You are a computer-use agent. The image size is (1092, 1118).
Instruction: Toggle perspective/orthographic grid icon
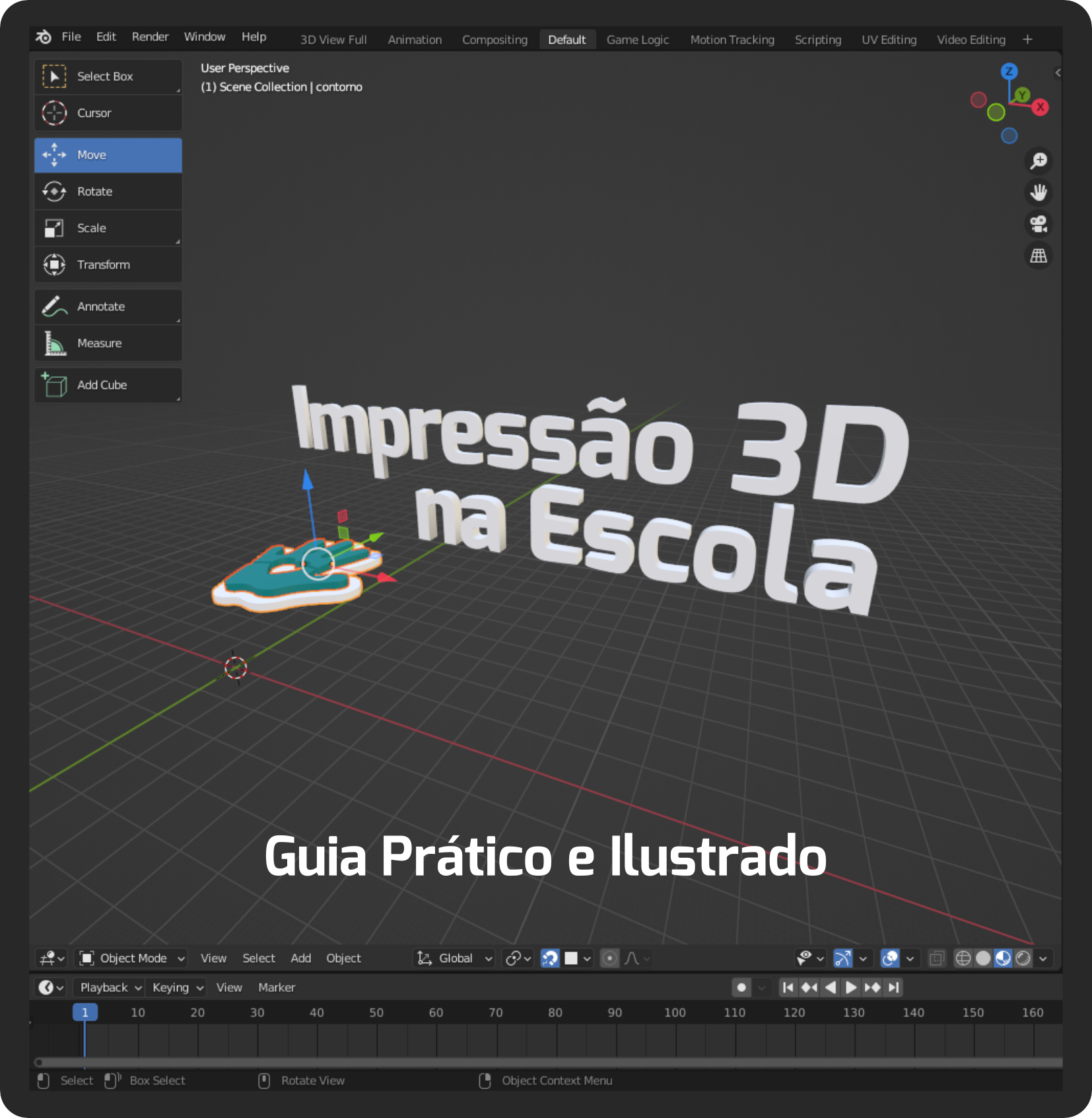(x=1039, y=256)
